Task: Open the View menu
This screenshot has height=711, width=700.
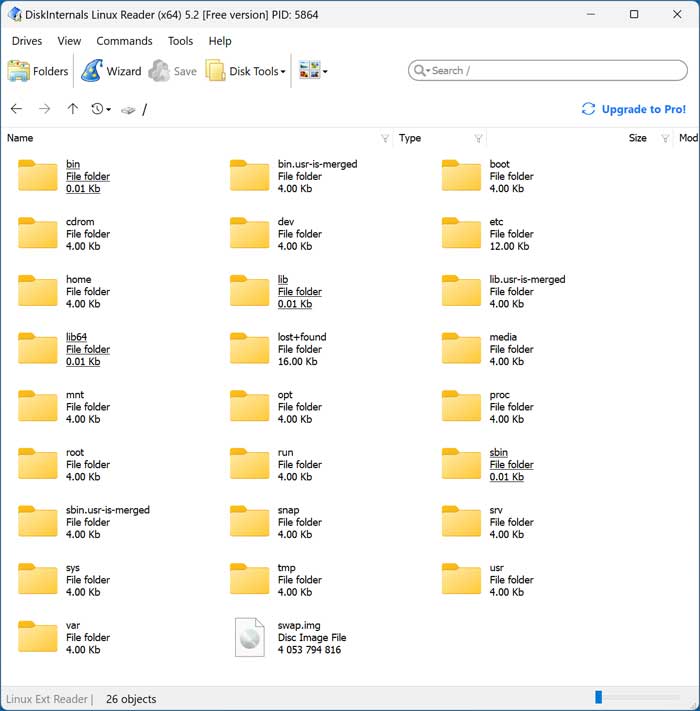Action: click(69, 41)
